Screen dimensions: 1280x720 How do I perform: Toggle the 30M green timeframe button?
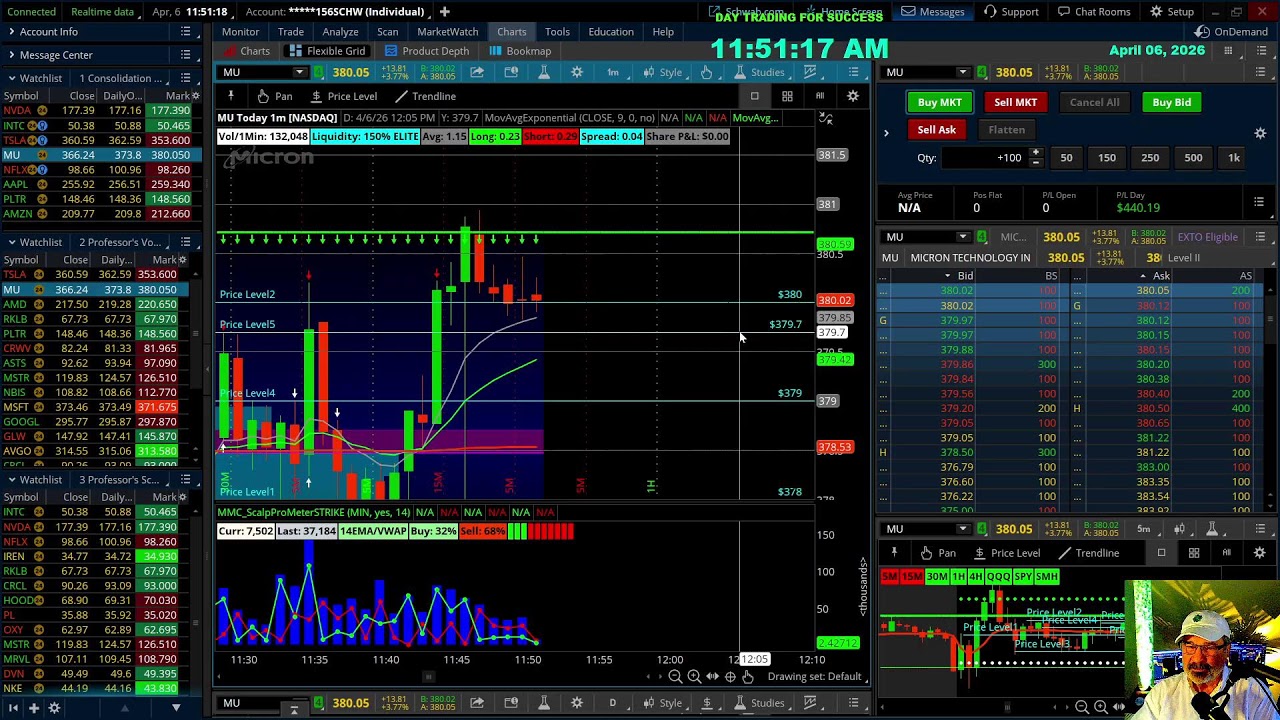tap(937, 577)
